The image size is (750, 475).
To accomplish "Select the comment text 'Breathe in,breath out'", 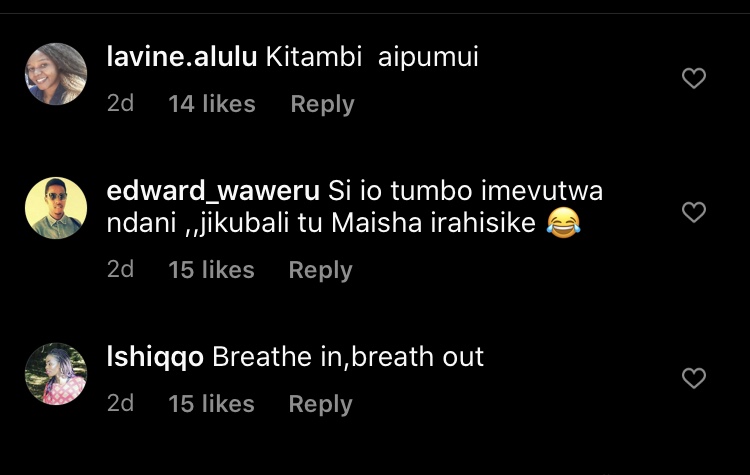I will tap(348, 357).
